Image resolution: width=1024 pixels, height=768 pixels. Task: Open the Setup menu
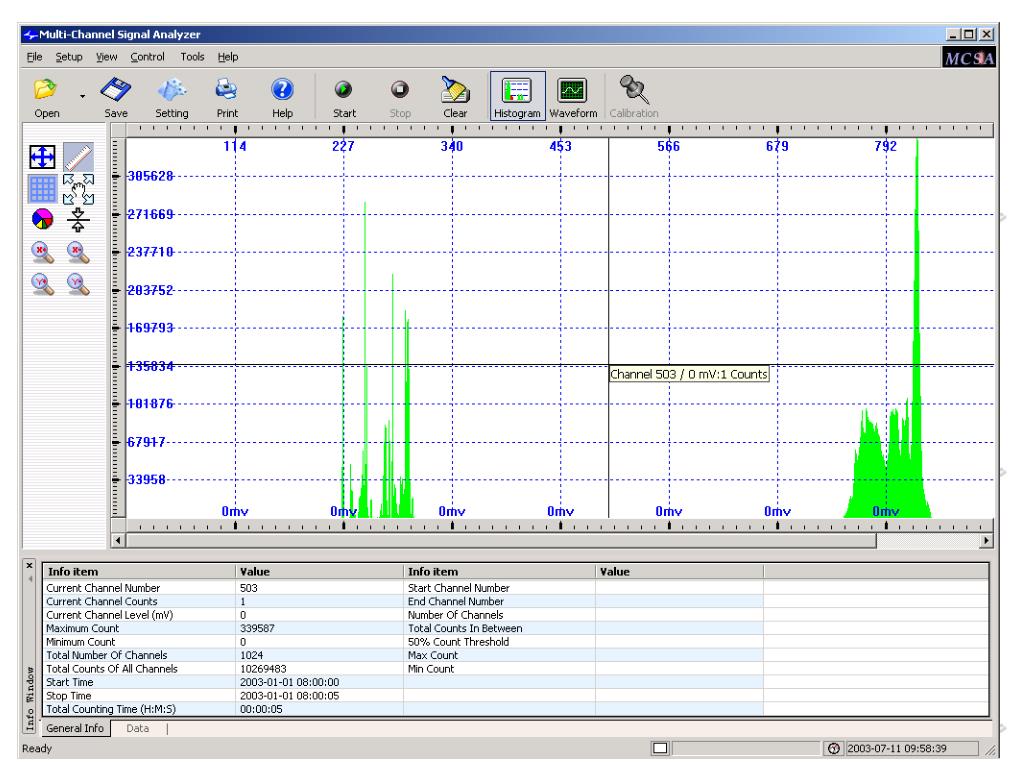(69, 57)
